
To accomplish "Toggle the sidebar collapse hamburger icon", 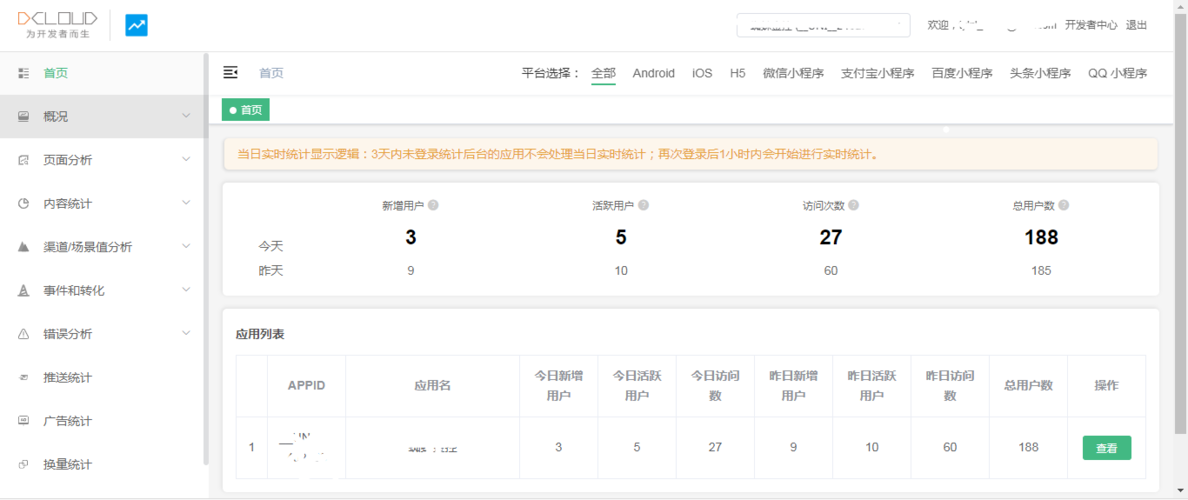I will coord(230,73).
